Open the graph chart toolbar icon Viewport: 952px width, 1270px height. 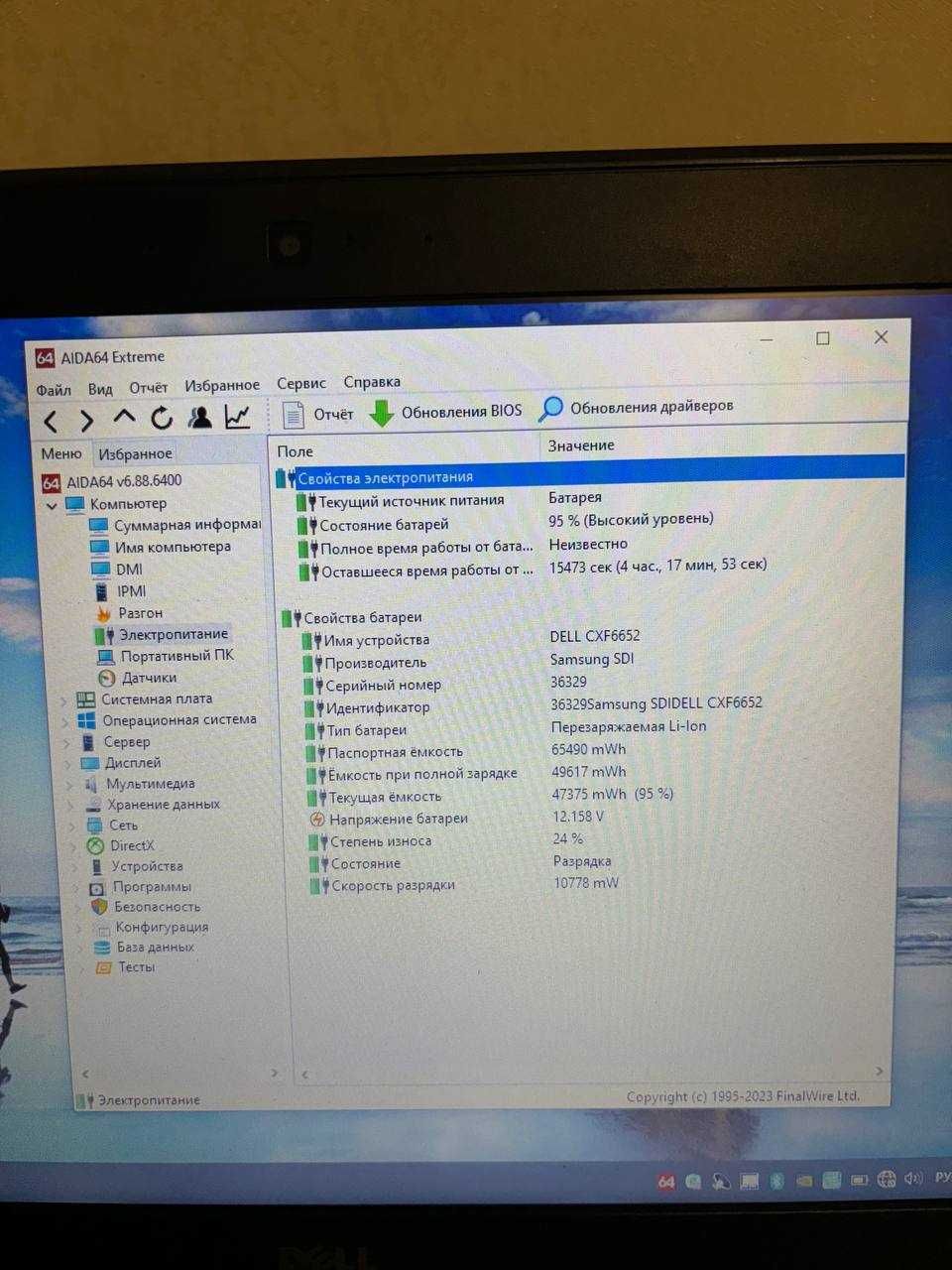[237, 417]
